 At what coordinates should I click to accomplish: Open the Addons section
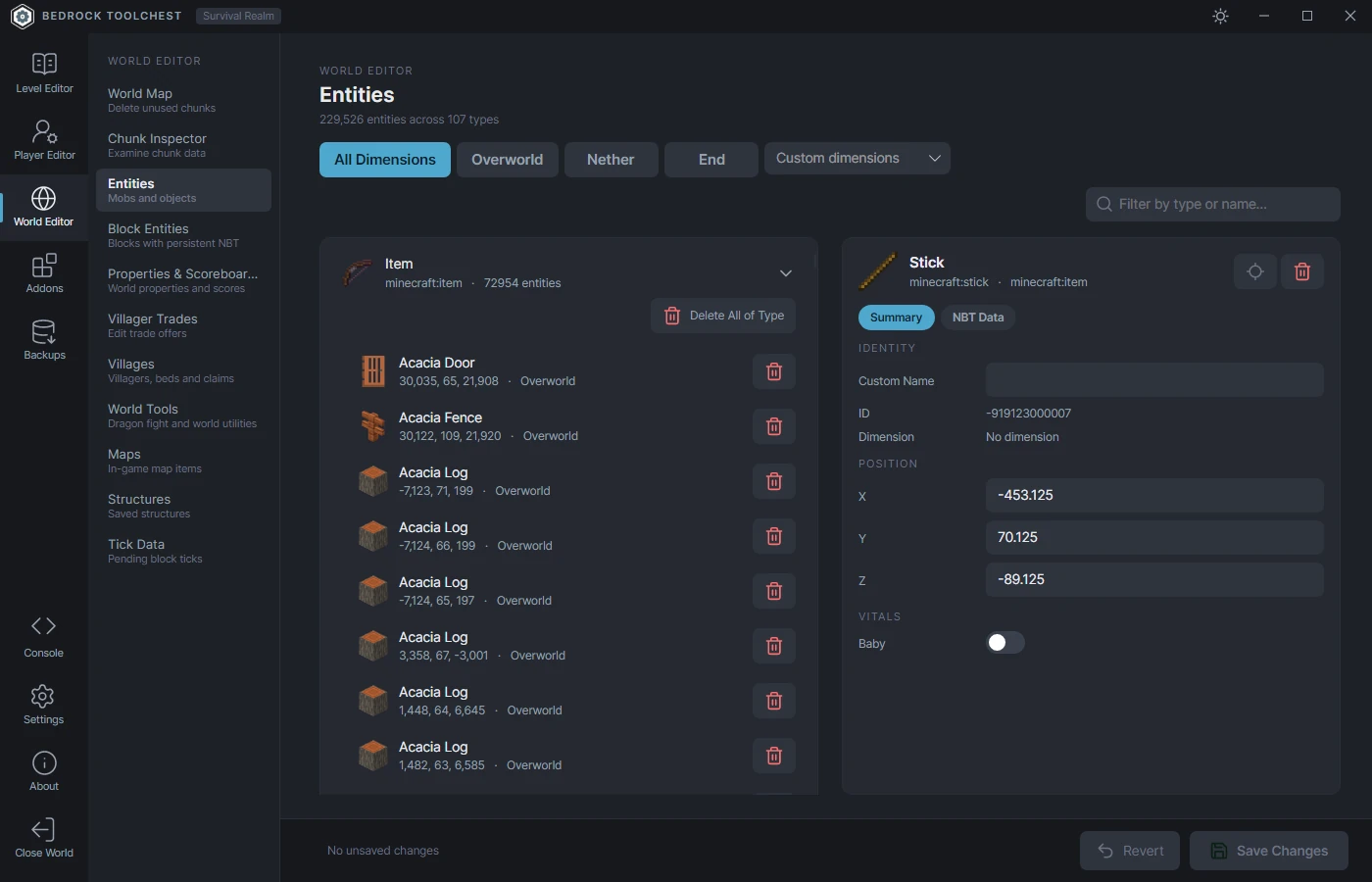[x=44, y=273]
